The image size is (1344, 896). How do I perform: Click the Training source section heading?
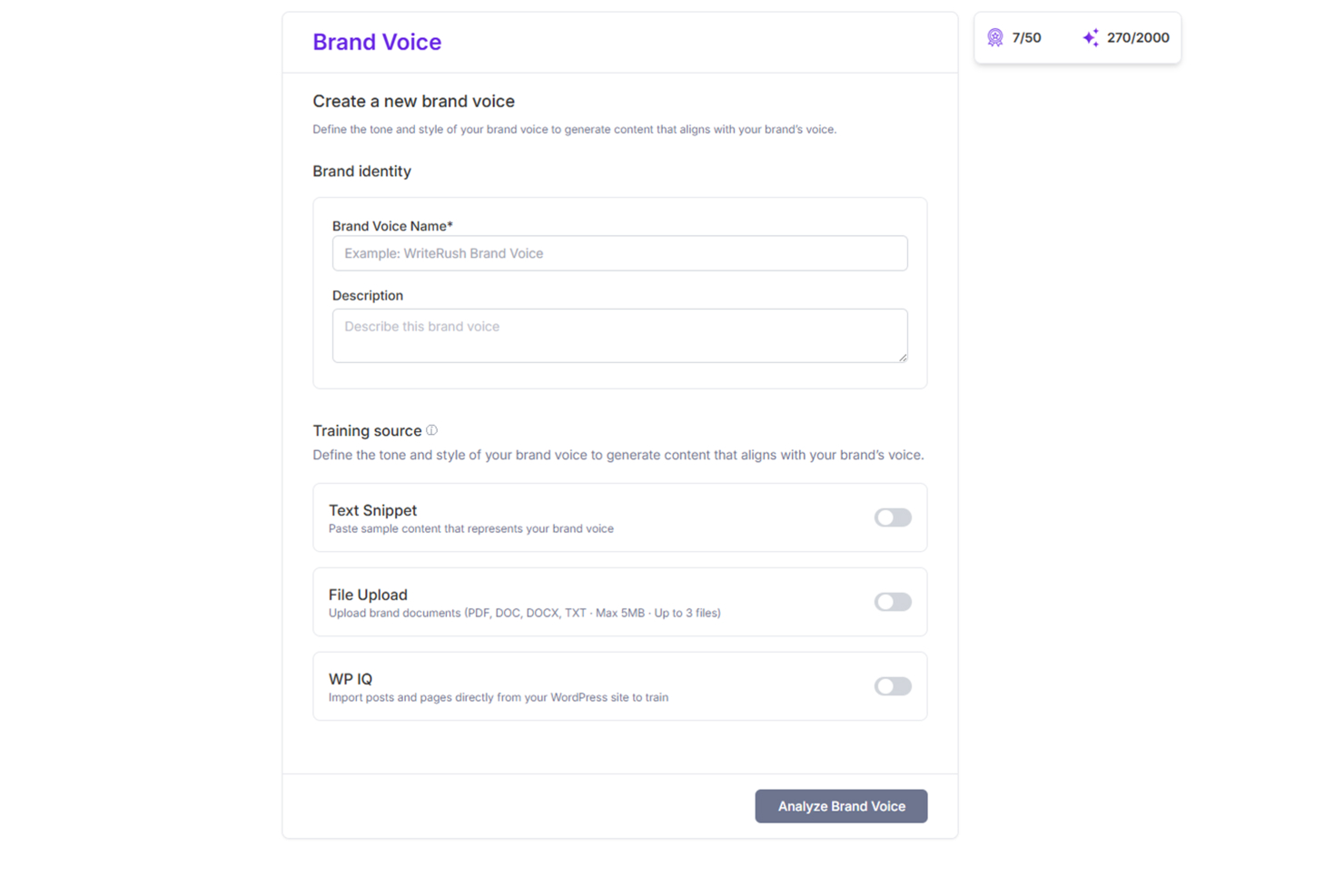367,430
